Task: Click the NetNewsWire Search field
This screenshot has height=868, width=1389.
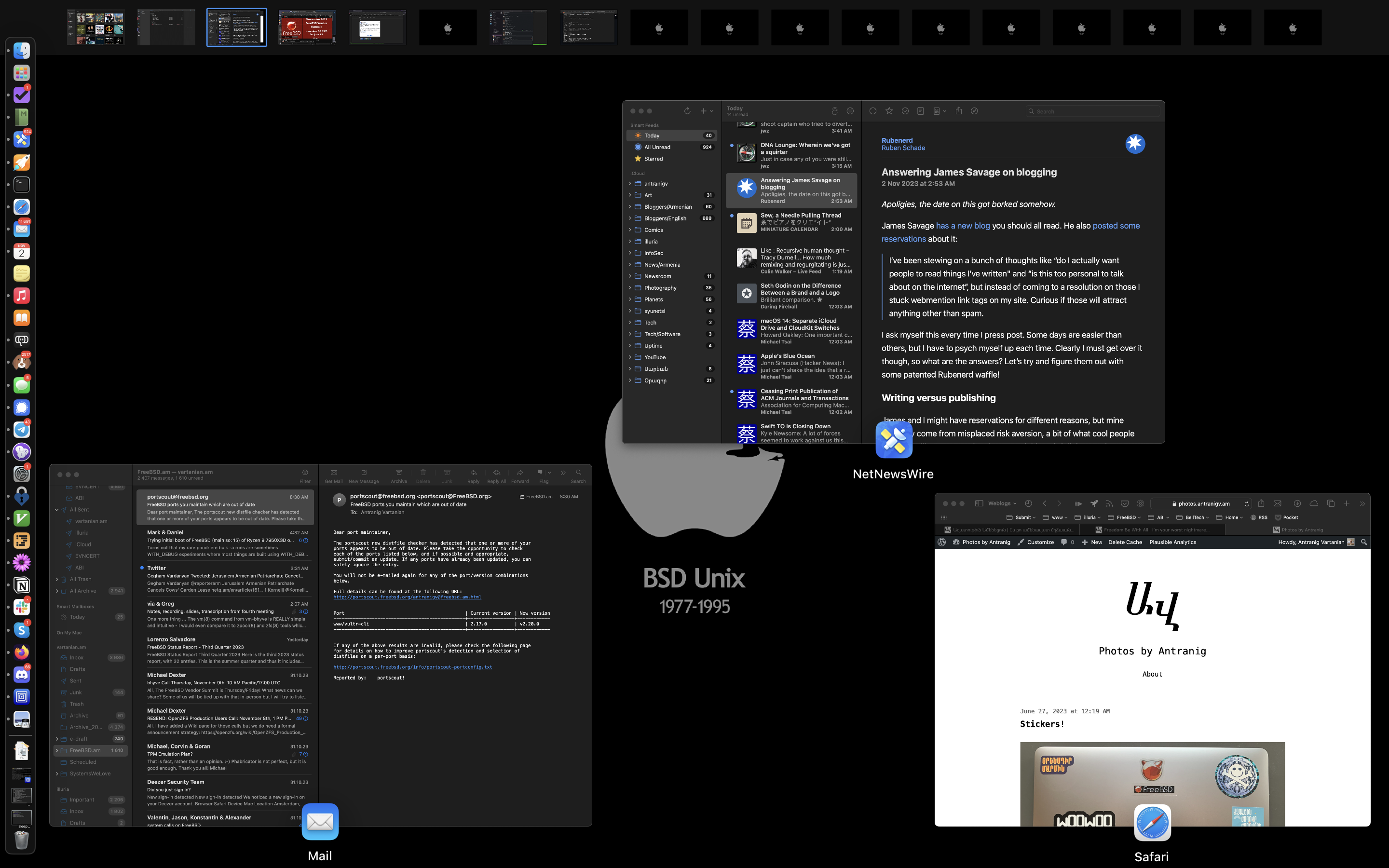Action: pos(1092,111)
